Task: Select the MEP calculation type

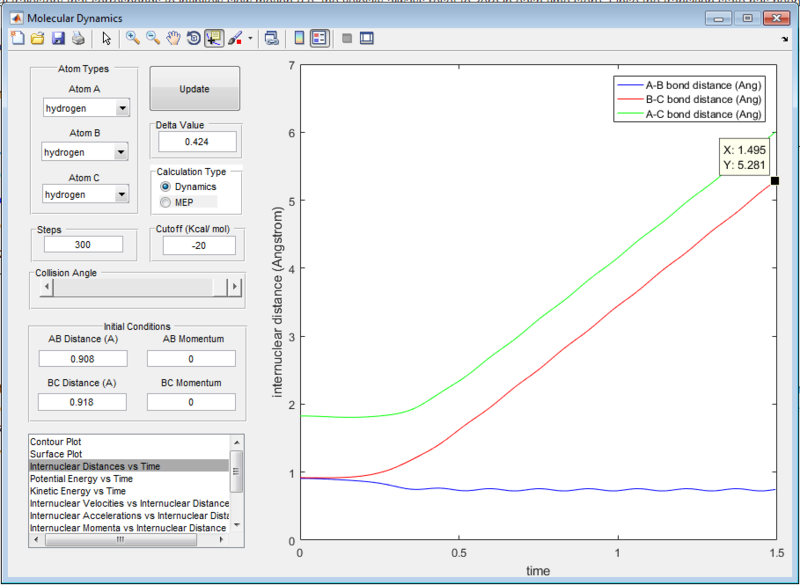Action: pos(166,203)
